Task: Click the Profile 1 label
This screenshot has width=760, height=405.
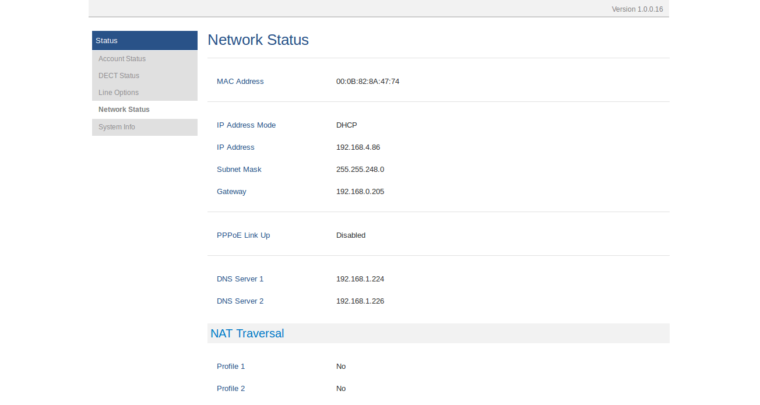Action: click(x=231, y=366)
